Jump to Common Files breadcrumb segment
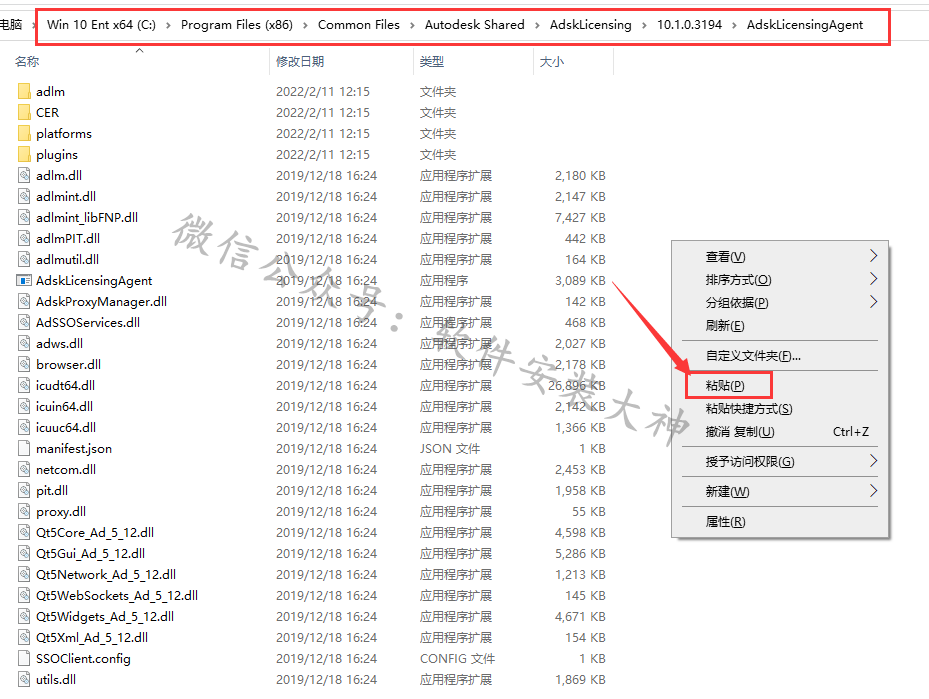Image resolution: width=929 pixels, height=699 pixels. [x=358, y=25]
